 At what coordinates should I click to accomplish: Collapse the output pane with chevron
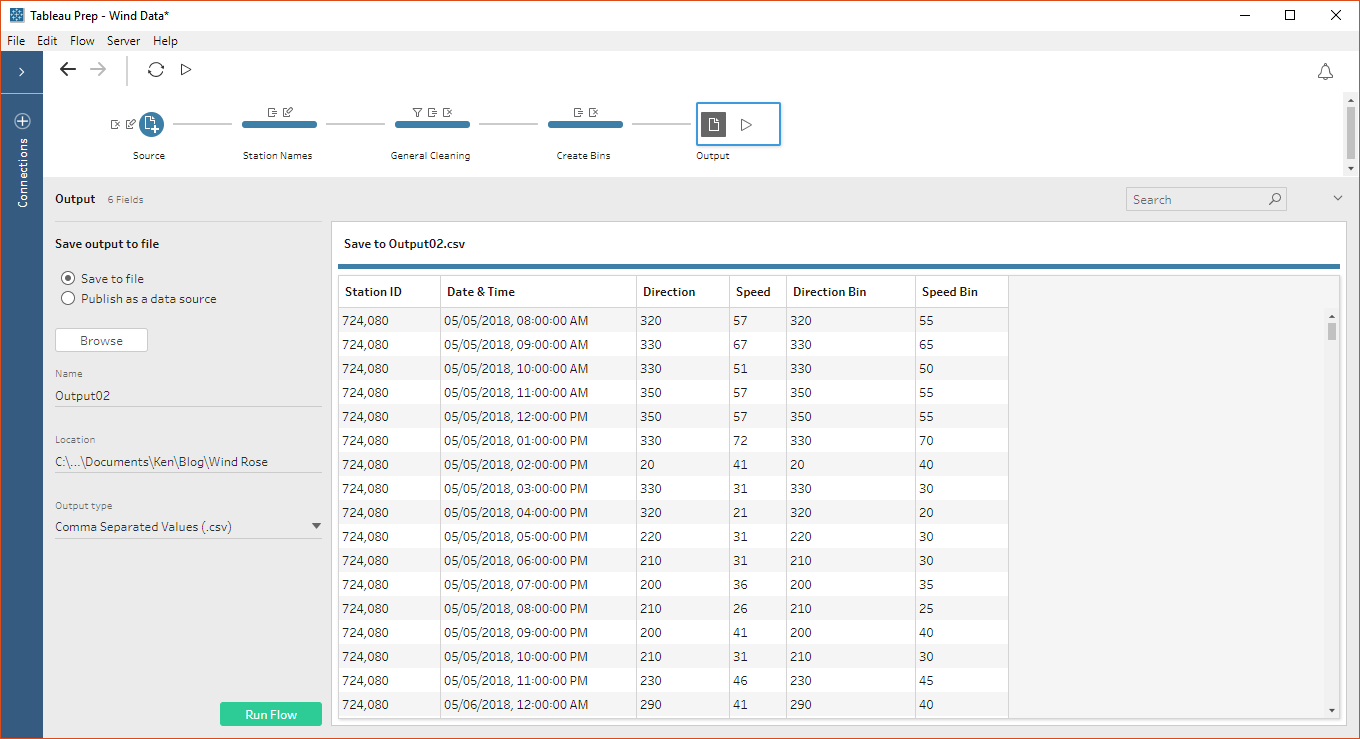(1338, 199)
